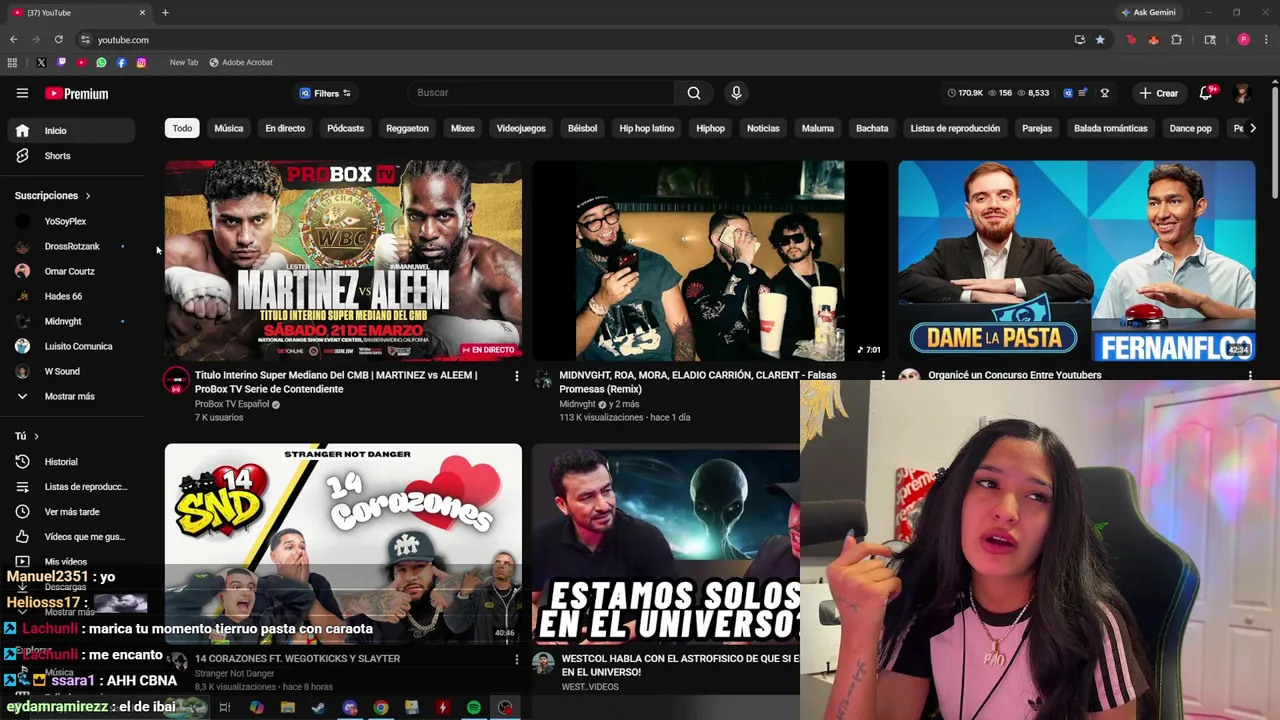Image resolution: width=1280 pixels, height=720 pixels.
Task: Click the search magnifier button
Action: tap(694, 93)
